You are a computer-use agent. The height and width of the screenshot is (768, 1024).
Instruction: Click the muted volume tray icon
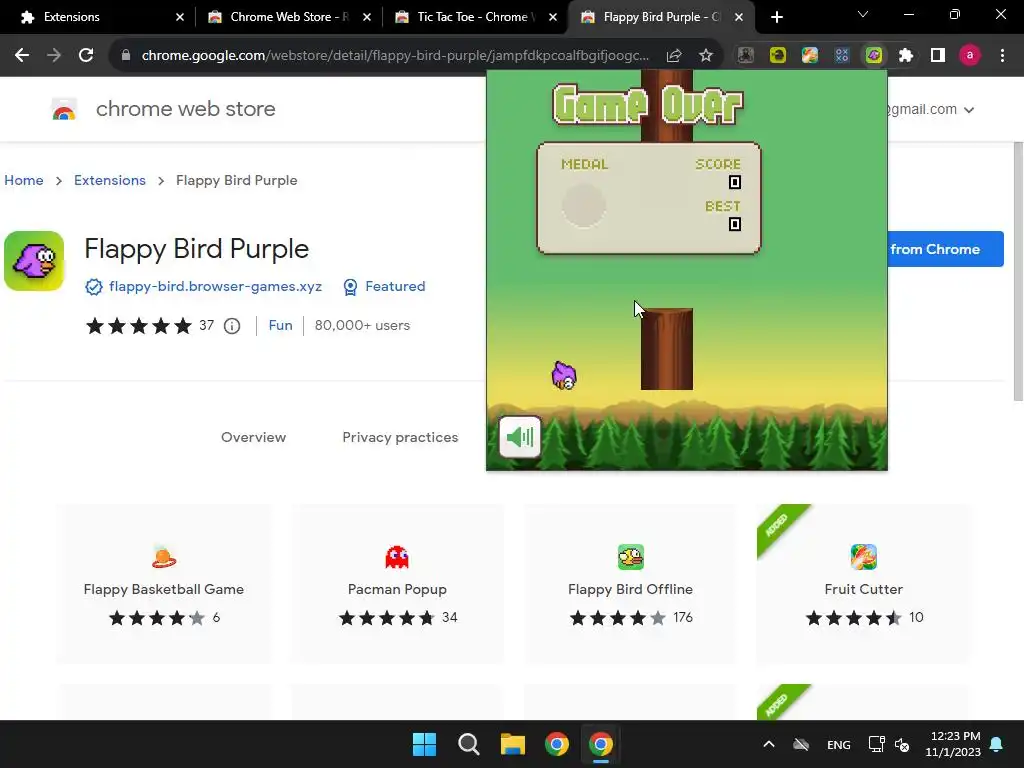click(903, 744)
